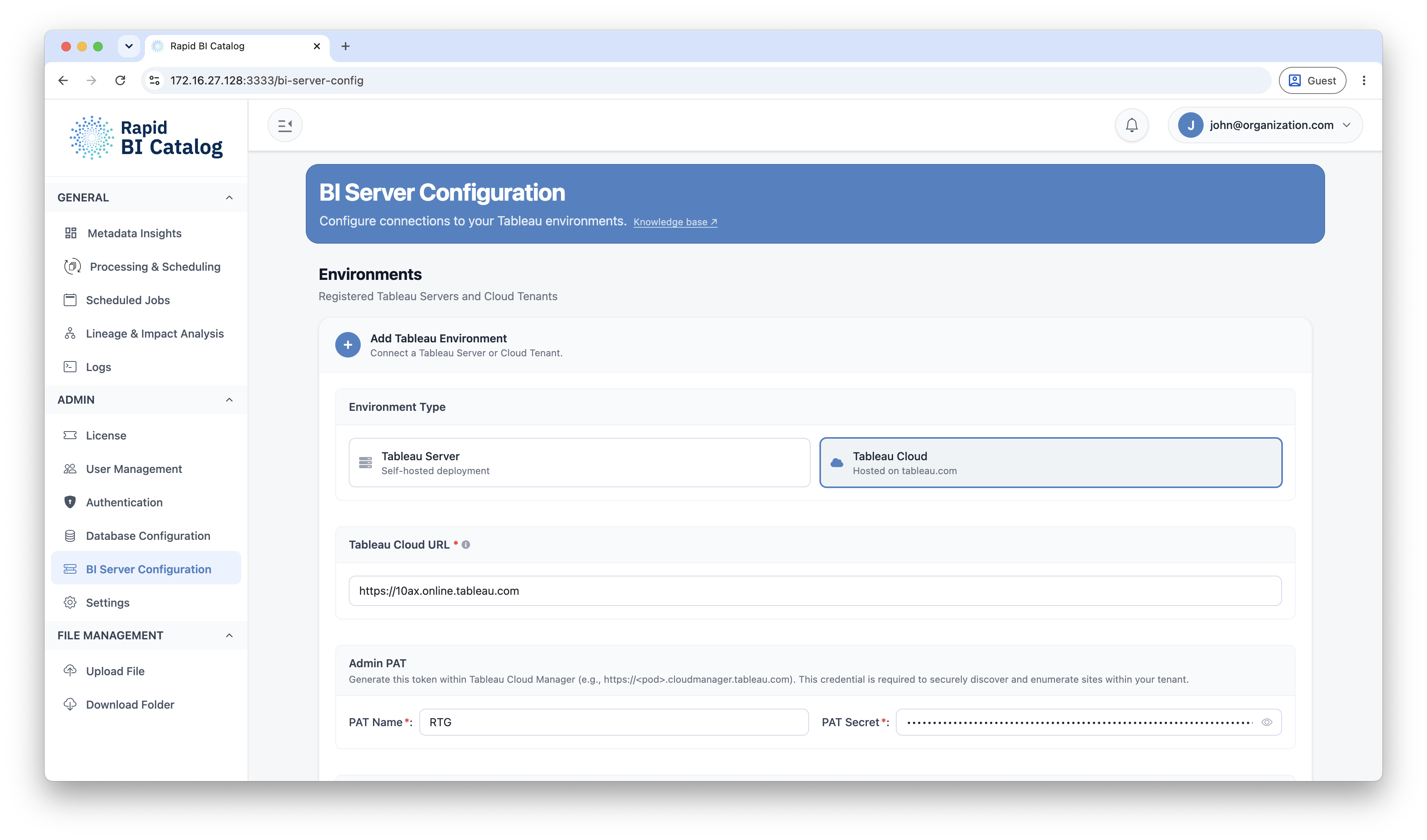The height and width of the screenshot is (840, 1427).
Task: Select Tableau Server environment type
Action: coord(579,463)
